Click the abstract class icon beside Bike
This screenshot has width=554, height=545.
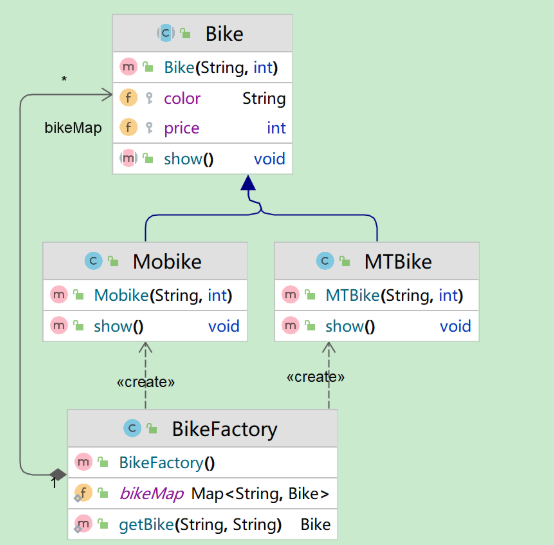click(x=166, y=33)
